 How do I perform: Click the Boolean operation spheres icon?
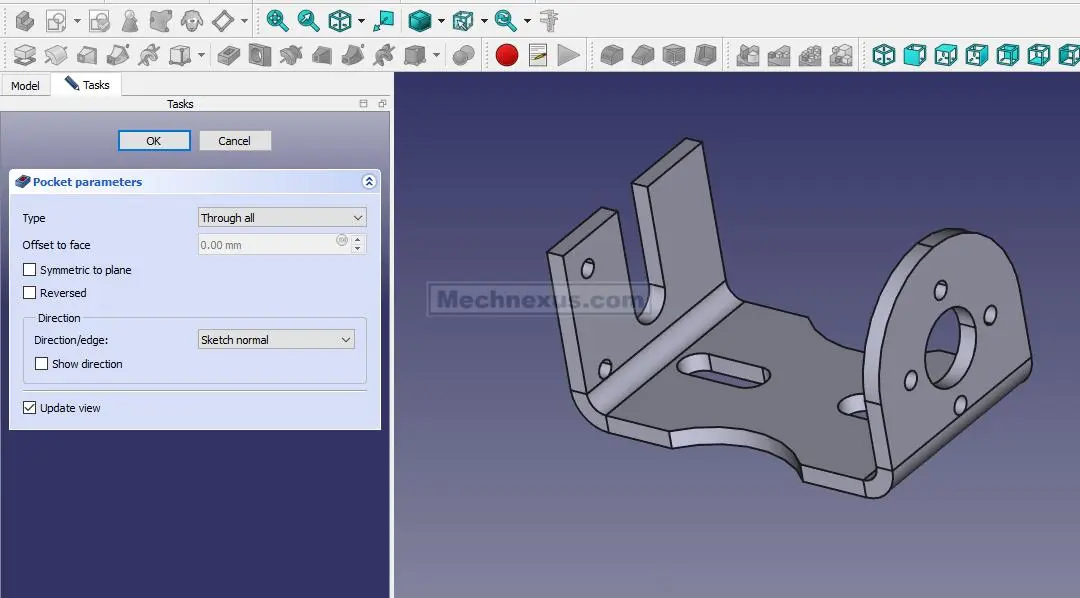pos(463,55)
